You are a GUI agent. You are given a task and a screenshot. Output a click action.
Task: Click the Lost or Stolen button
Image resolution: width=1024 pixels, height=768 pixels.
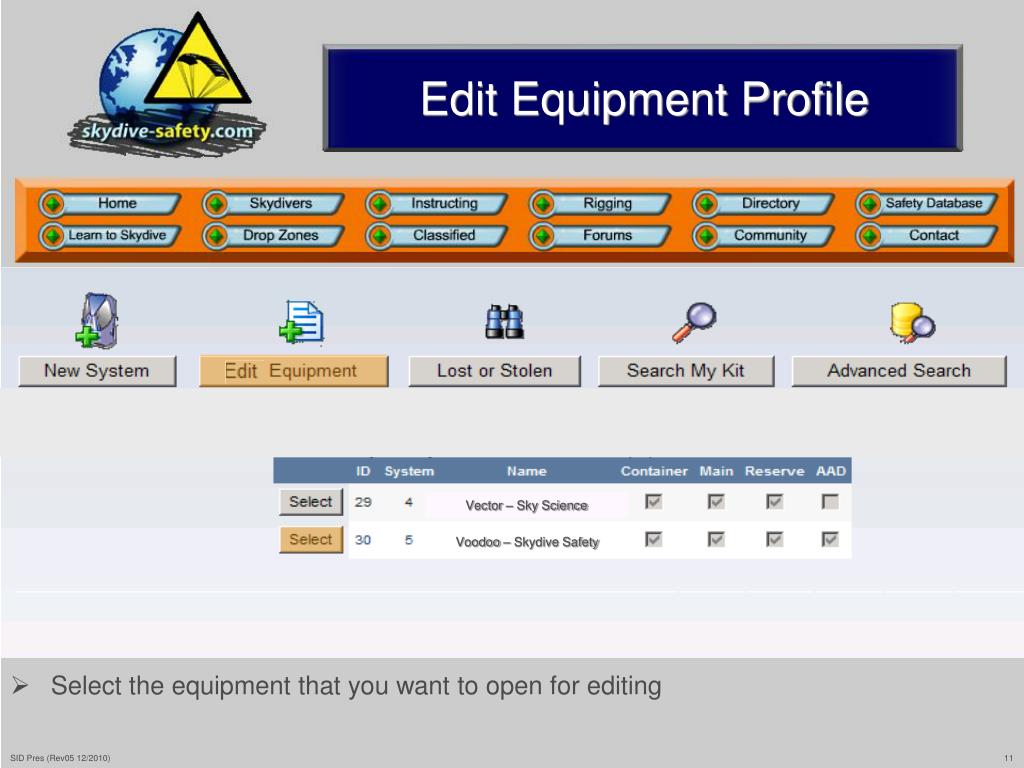click(494, 371)
